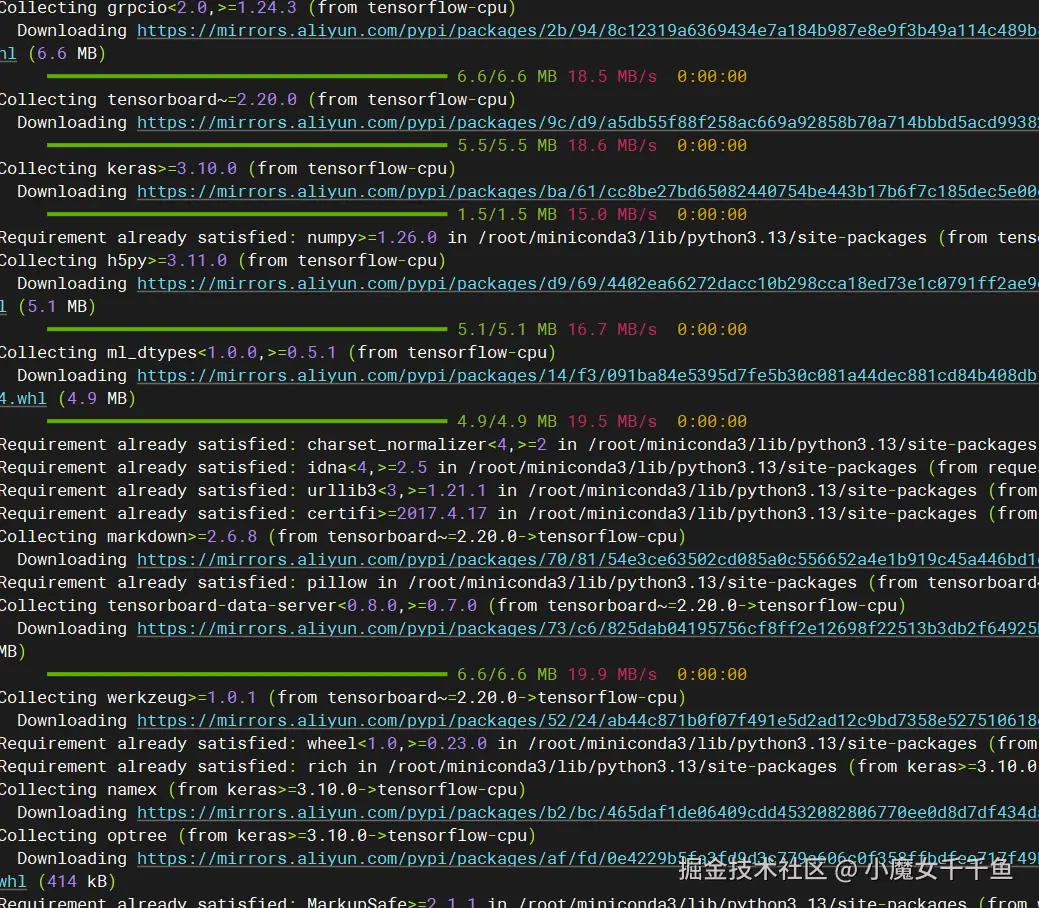Open the grpcio package download URL

(x=588, y=30)
